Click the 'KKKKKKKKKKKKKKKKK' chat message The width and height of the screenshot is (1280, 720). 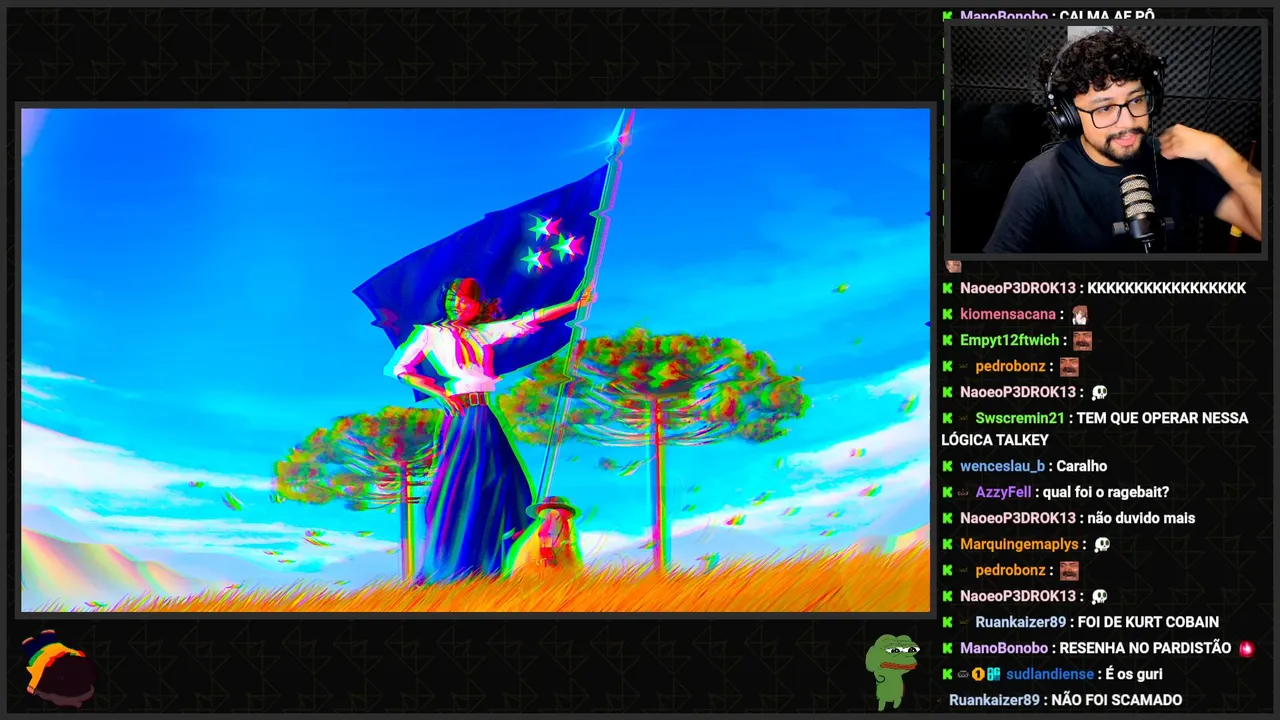[1166, 288]
